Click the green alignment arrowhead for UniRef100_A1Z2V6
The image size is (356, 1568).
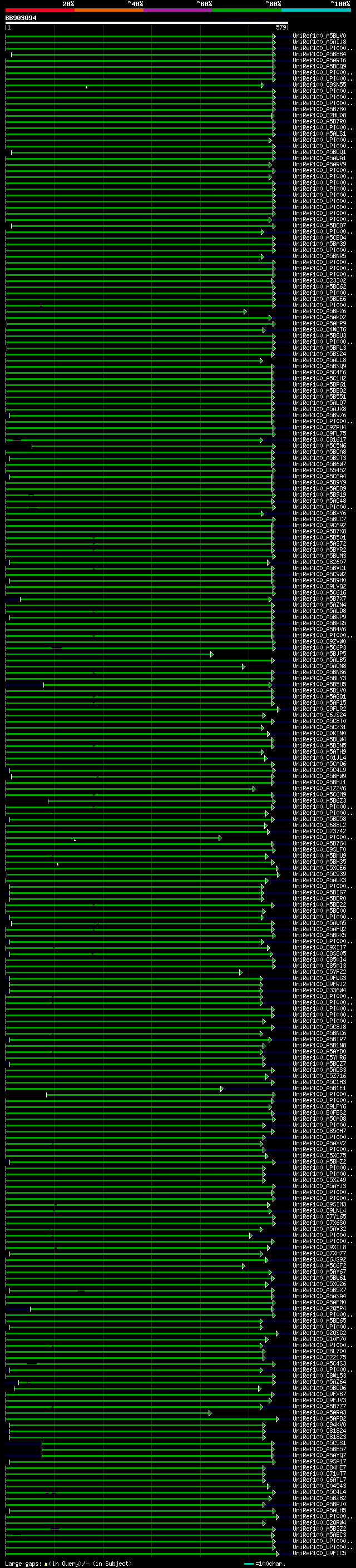coord(254,789)
